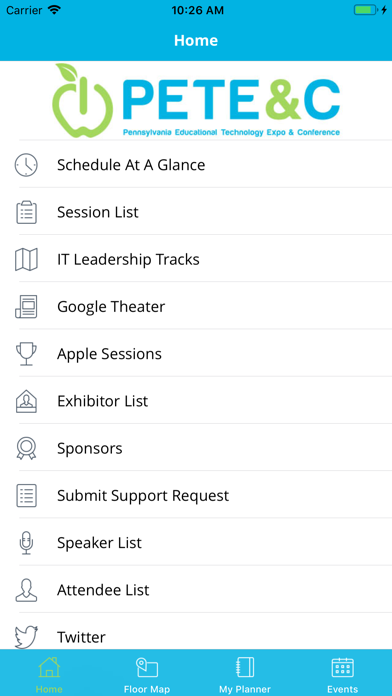Open the Exhibitor List entry

tap(196, 401)
